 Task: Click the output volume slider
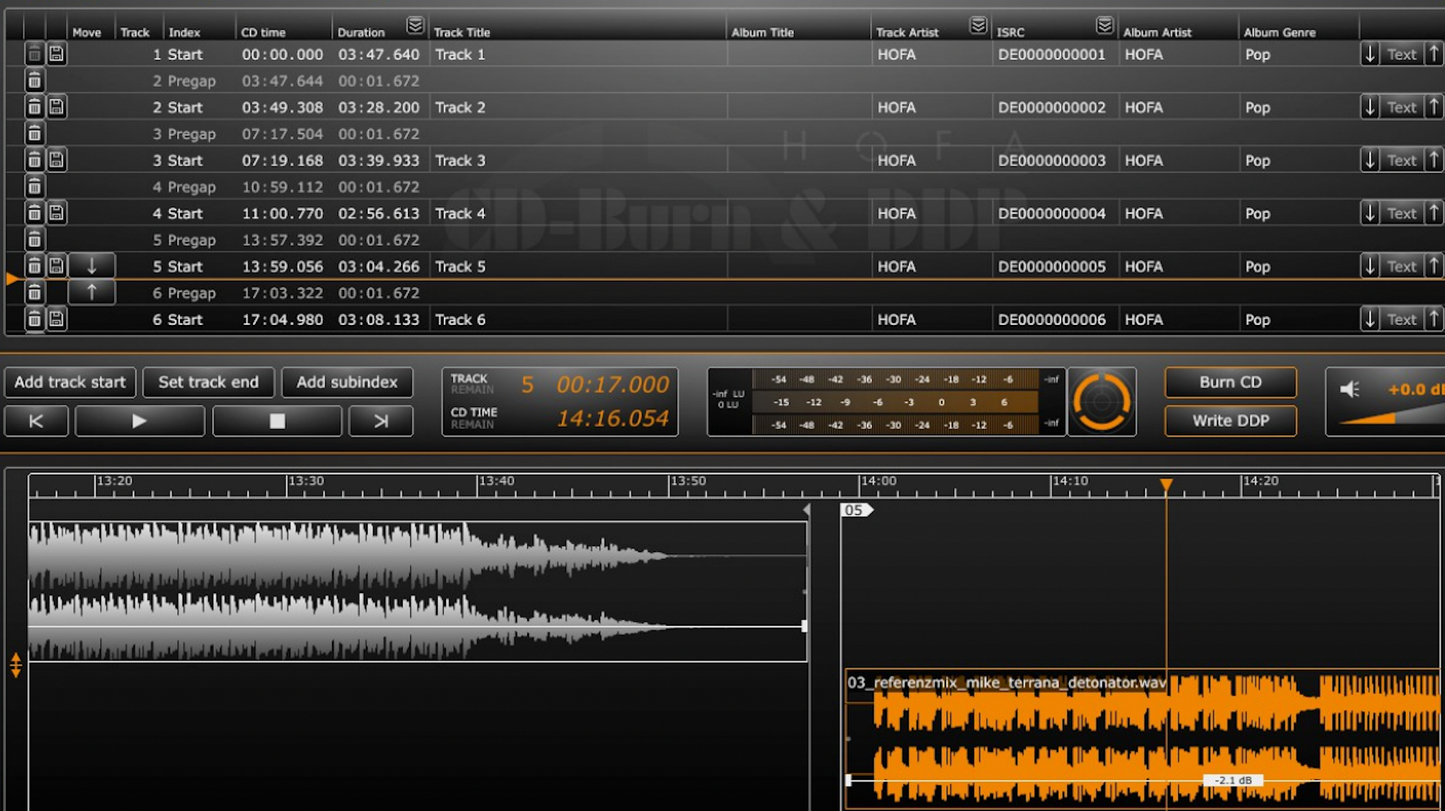(x=1390, y=417)
